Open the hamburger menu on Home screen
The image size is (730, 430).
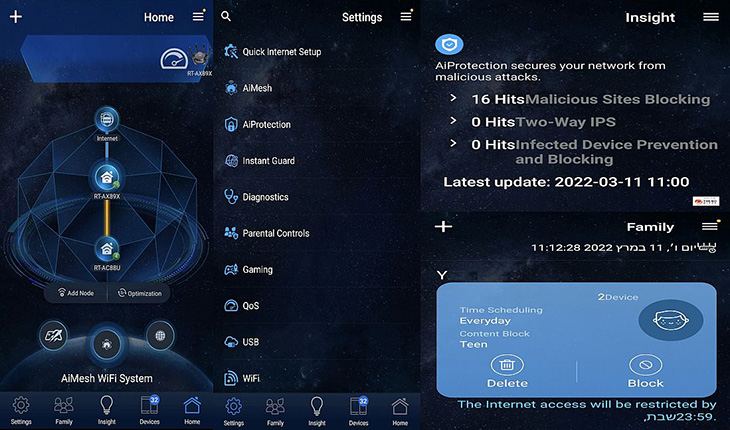(x=199, y=16)
